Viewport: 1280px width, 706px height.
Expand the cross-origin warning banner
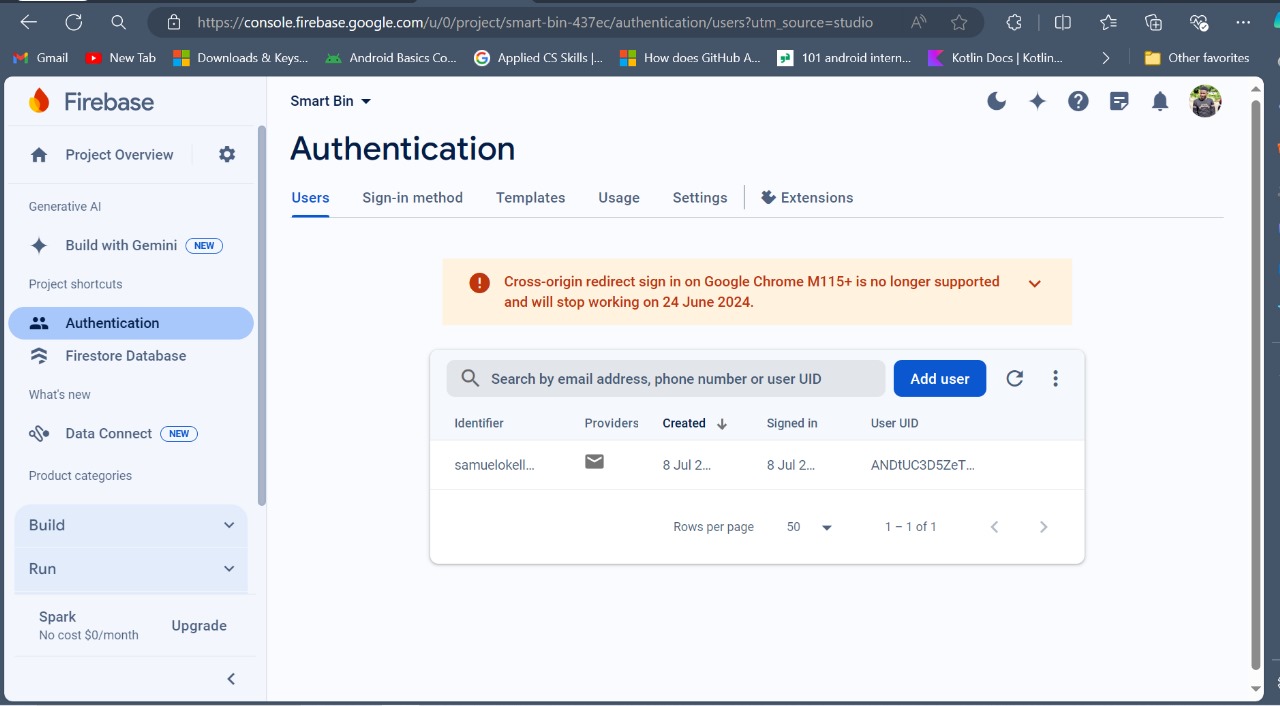point(1034,284)
